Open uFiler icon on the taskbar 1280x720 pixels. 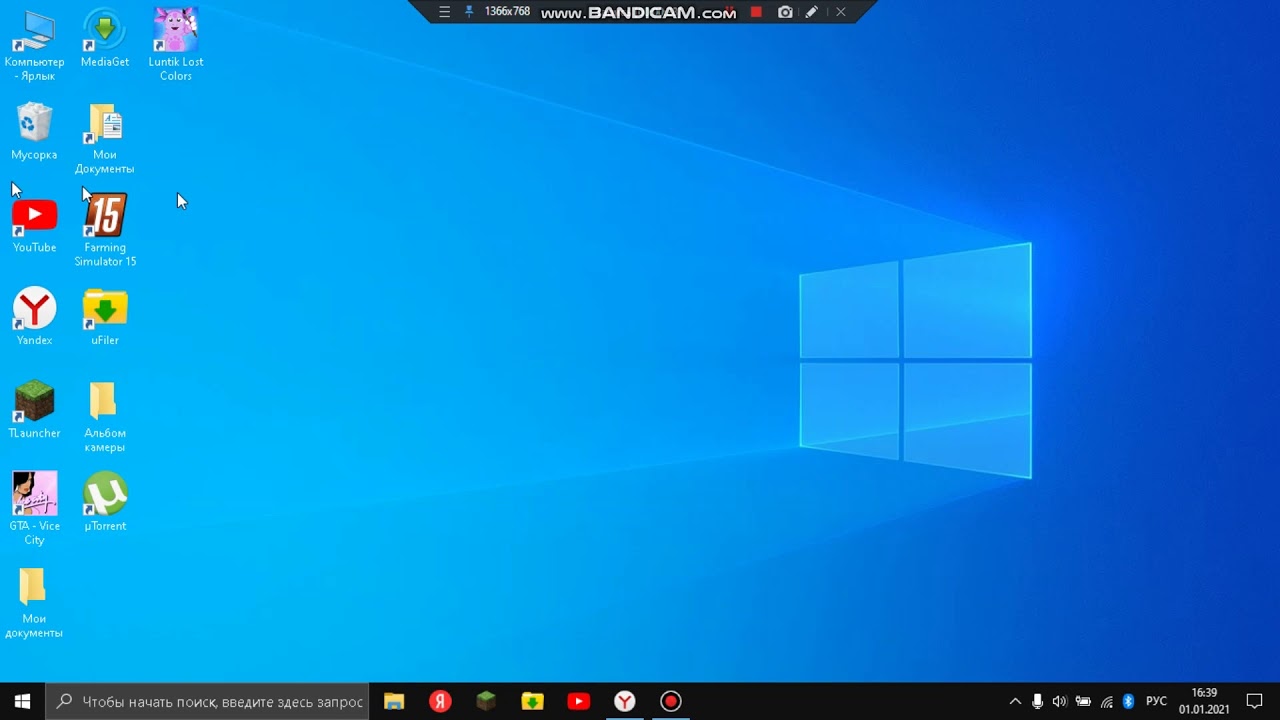coord(532,701)
